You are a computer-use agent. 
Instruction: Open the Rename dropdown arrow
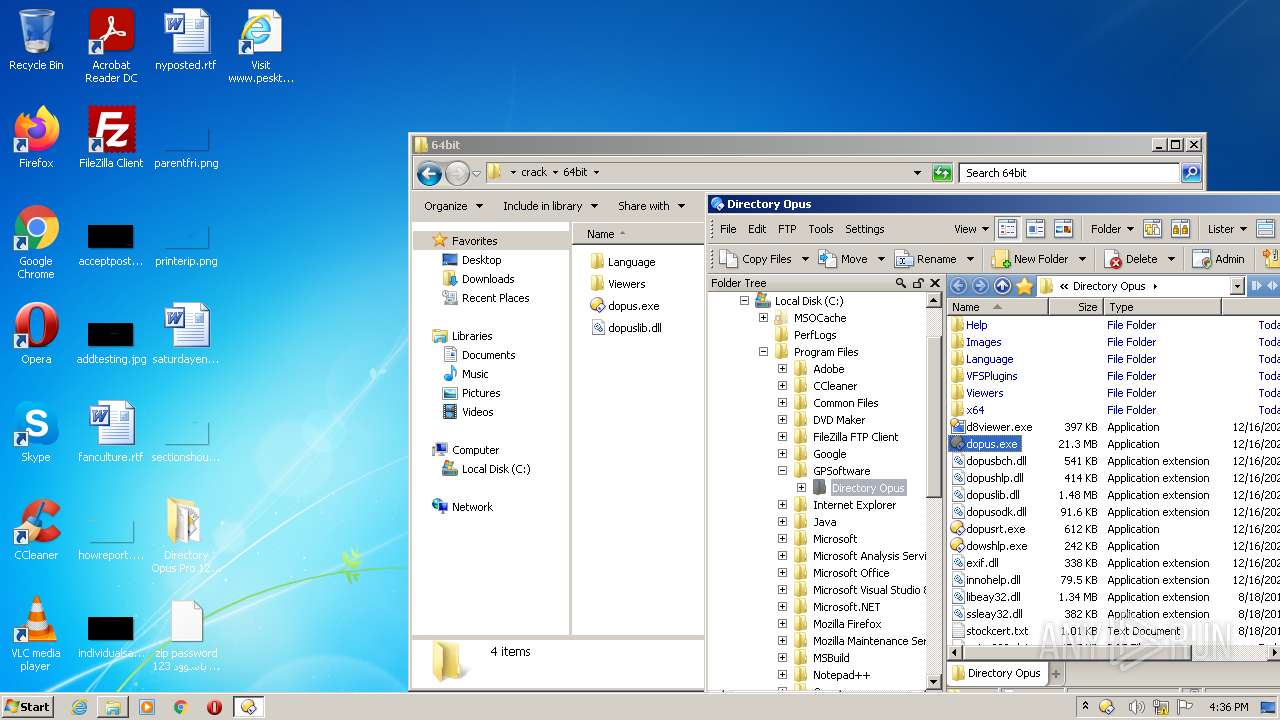point(968,259)
